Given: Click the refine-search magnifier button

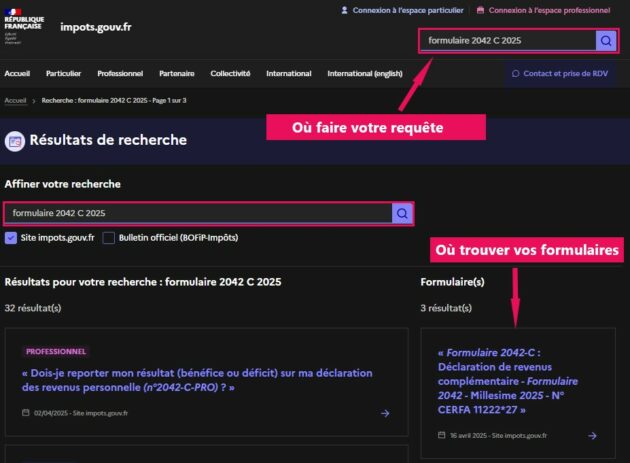Looking at the screenshot, I should click(402, 213).
